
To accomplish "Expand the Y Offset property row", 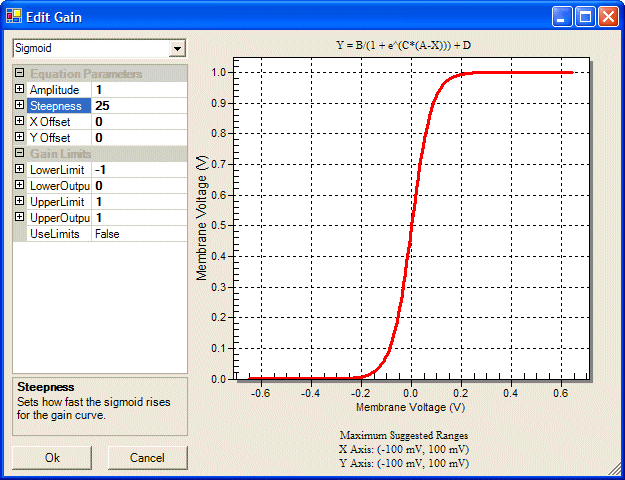I will (x=20, y=137).
